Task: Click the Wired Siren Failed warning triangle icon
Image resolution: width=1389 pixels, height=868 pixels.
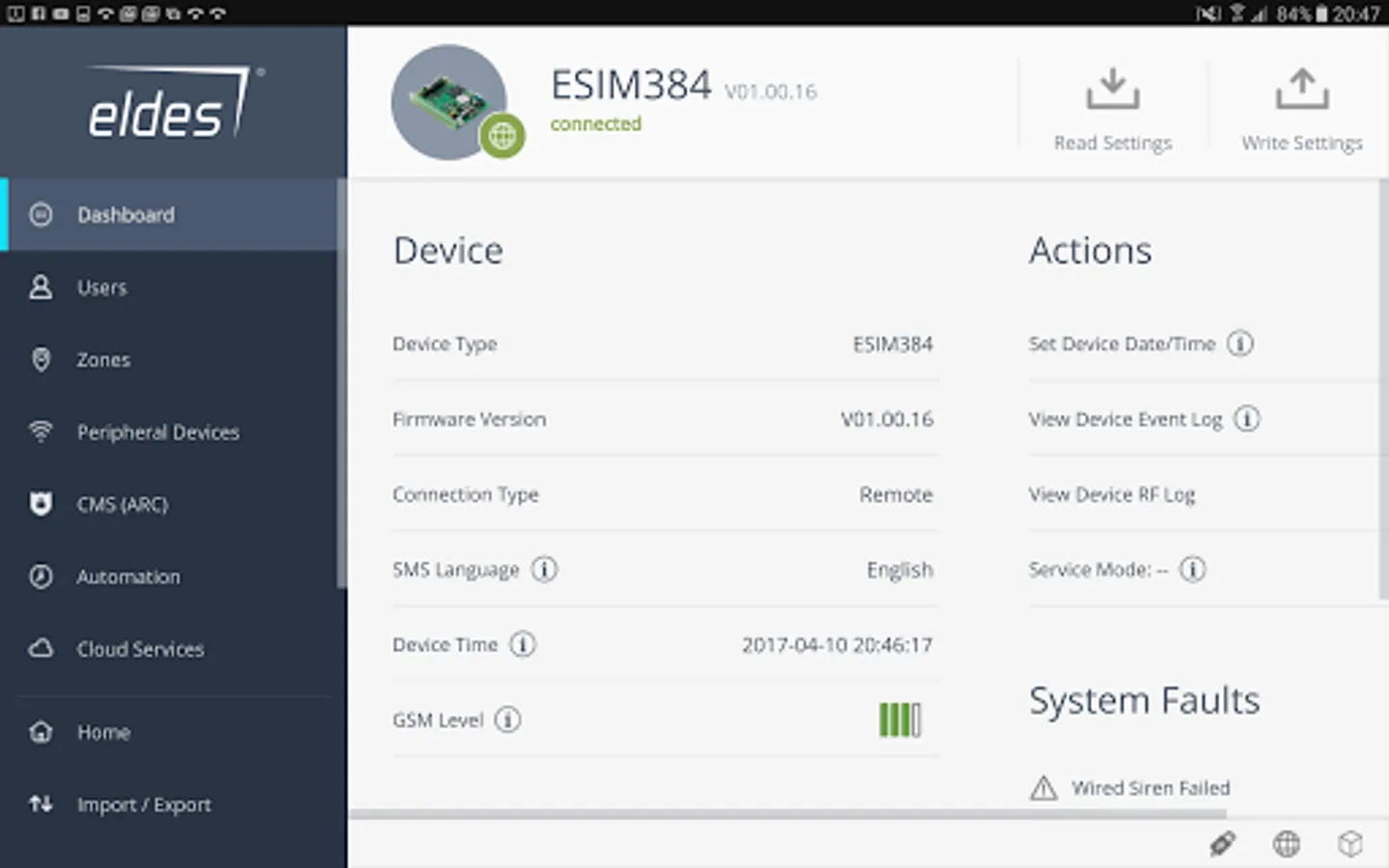Action: pyautogui.click(x=1044, y=788)
